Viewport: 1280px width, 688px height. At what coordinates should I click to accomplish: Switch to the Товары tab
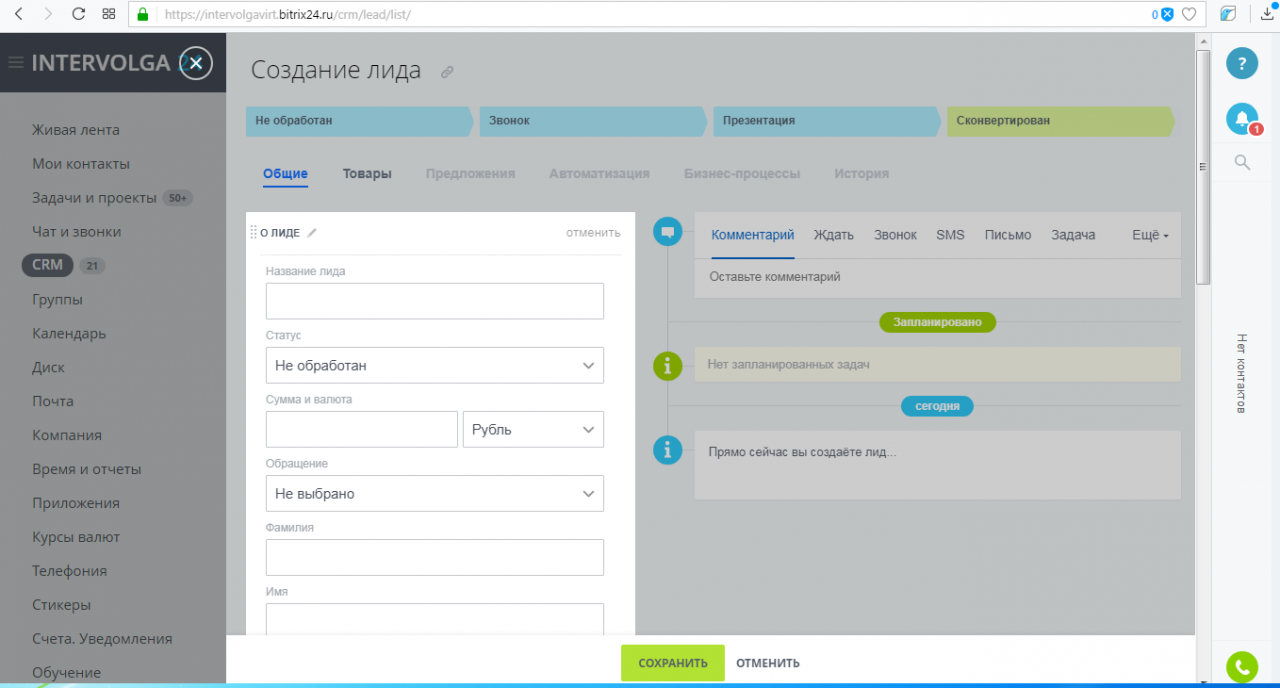pyautogui.click(x=367, y=173)
